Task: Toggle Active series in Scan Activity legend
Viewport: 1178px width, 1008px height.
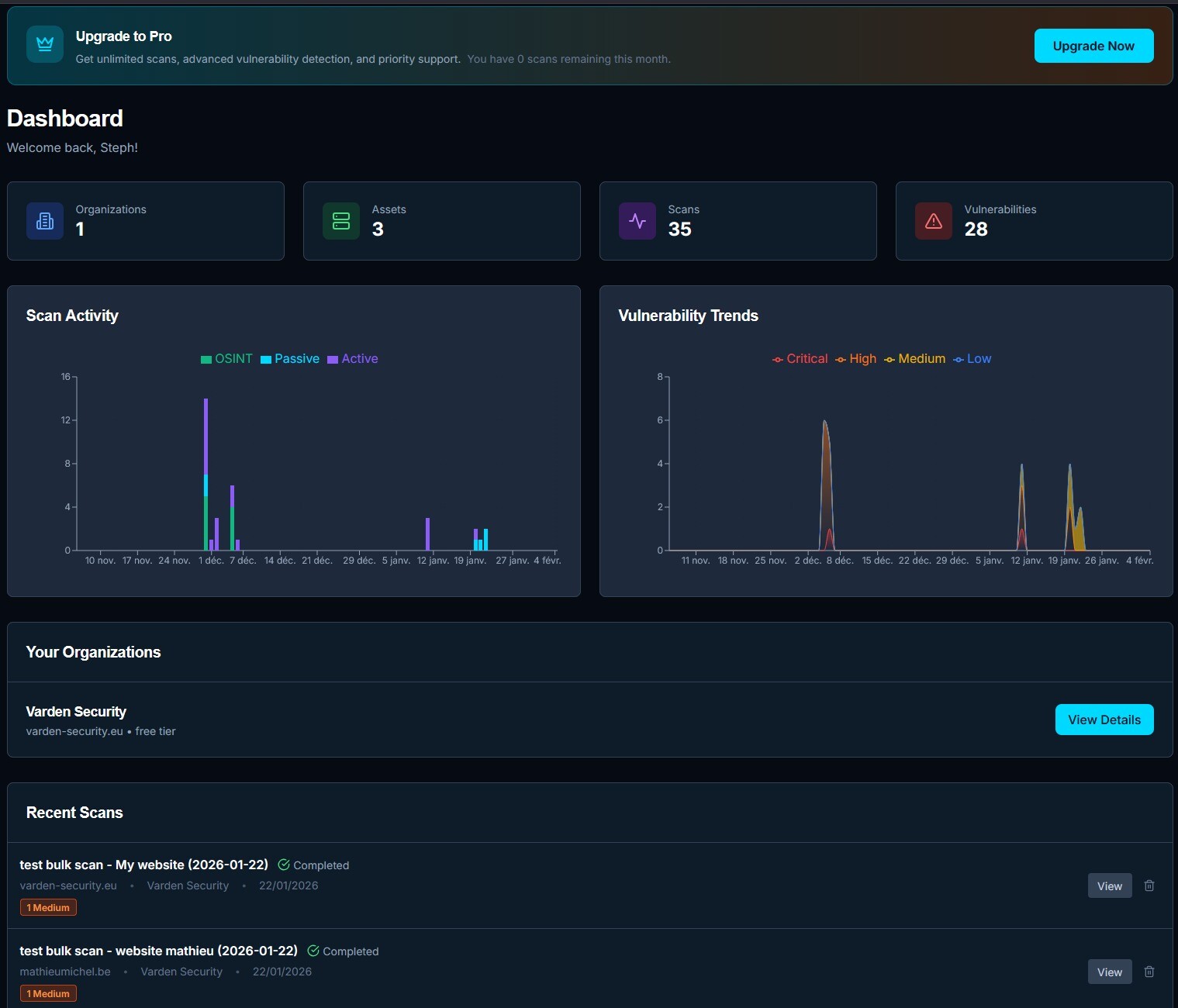Action: tap(353, 359)
